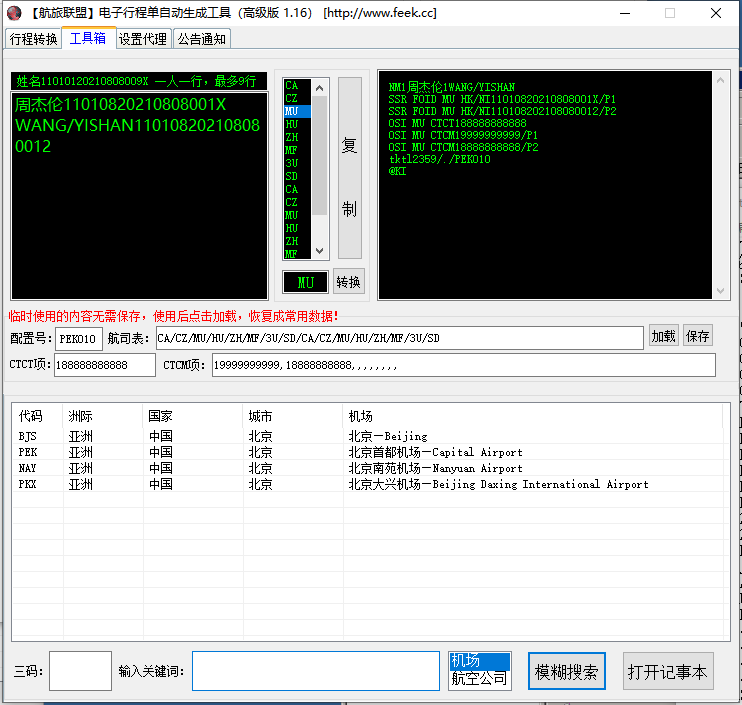The image size is (742, 705).
Task: Switch to the 行程转换 tab
Action: click(x=33, y=39)
